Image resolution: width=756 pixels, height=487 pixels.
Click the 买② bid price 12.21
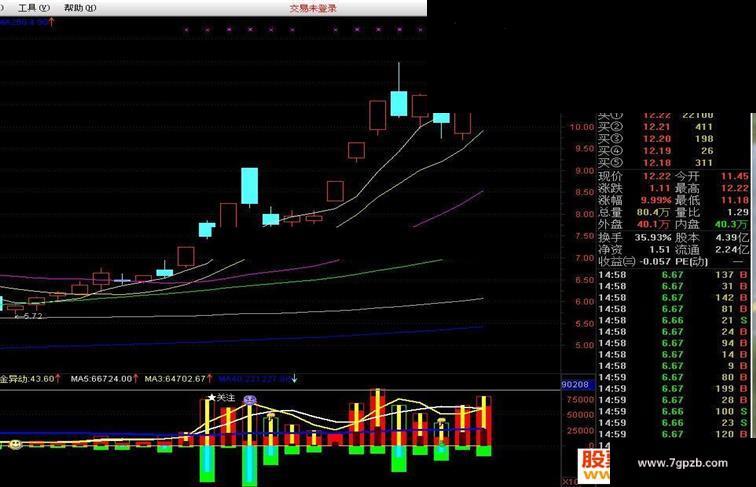pyautogui.click(x=656, y=127)
